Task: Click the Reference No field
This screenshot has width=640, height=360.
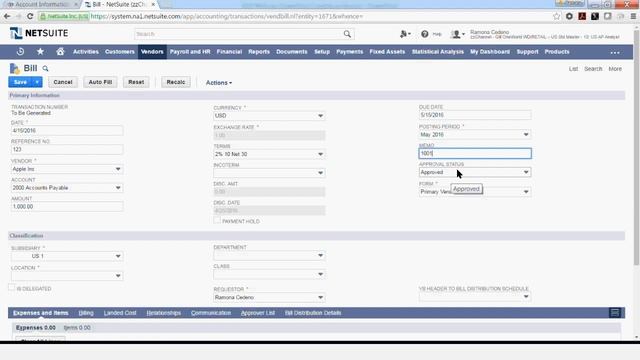Action: [x=67, y=149]
